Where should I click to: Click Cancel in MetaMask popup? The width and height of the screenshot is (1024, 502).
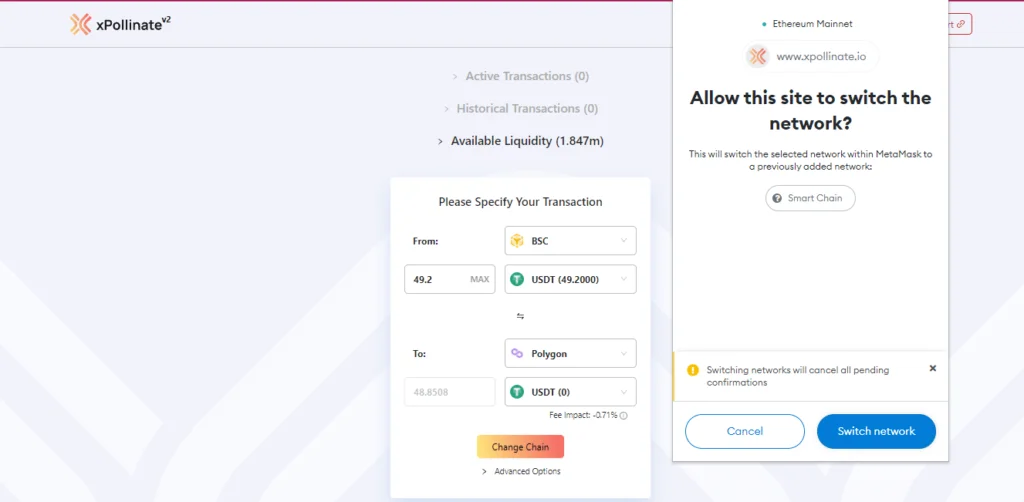click(744, 431)
